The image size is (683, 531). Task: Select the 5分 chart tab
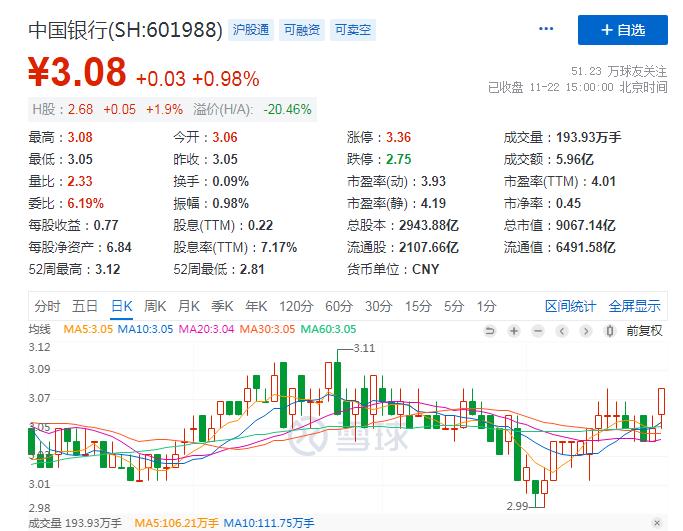pyautogui.click(x=454, y=306)
